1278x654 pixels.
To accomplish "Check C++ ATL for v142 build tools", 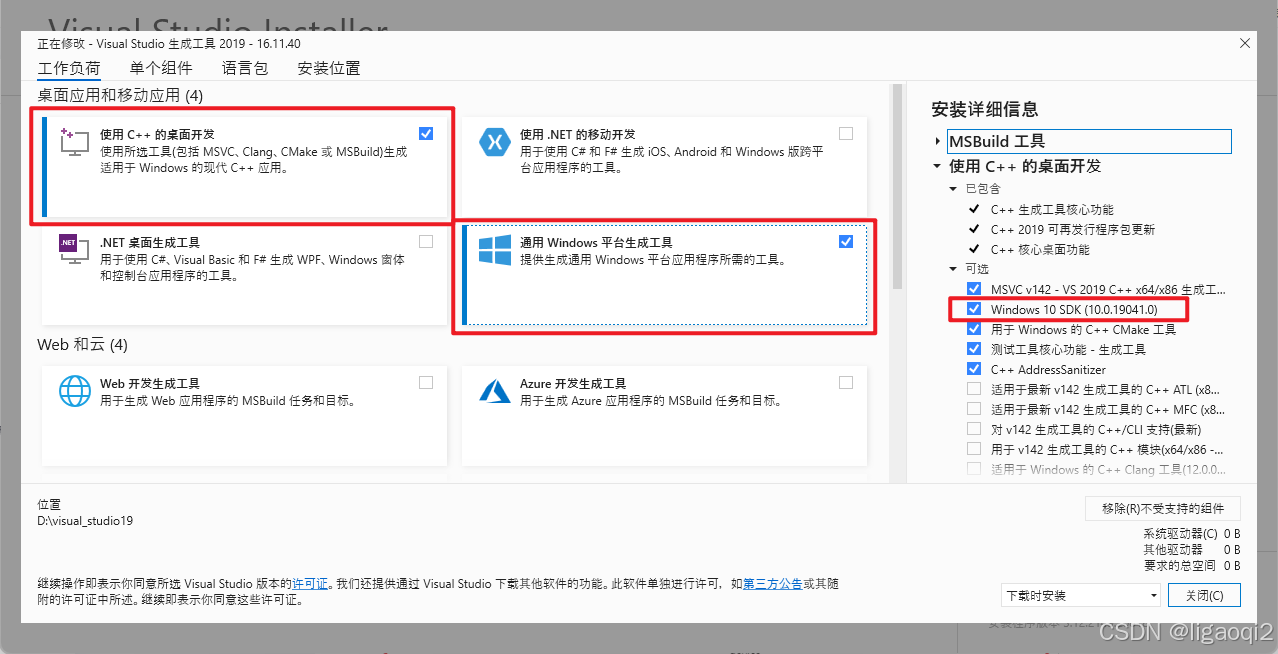I will coord(974,389).
